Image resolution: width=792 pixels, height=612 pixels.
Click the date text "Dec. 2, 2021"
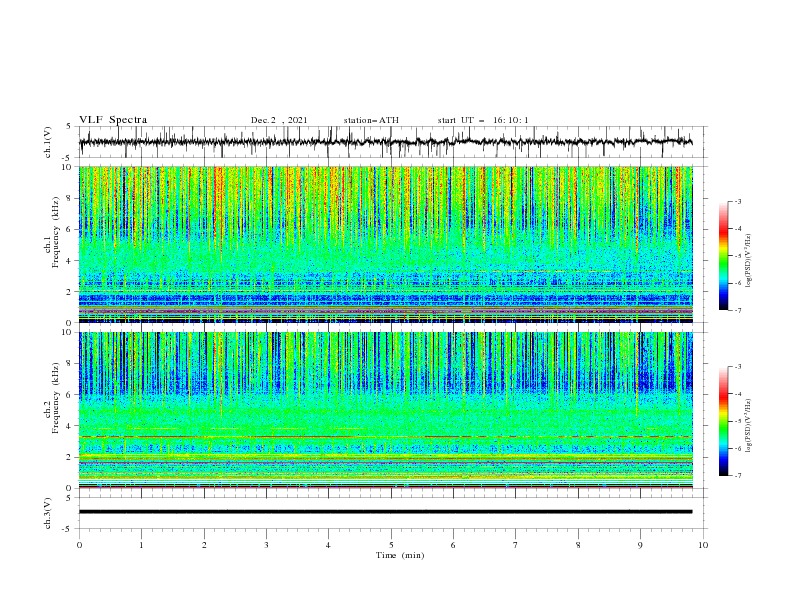[x=279, y=120]
